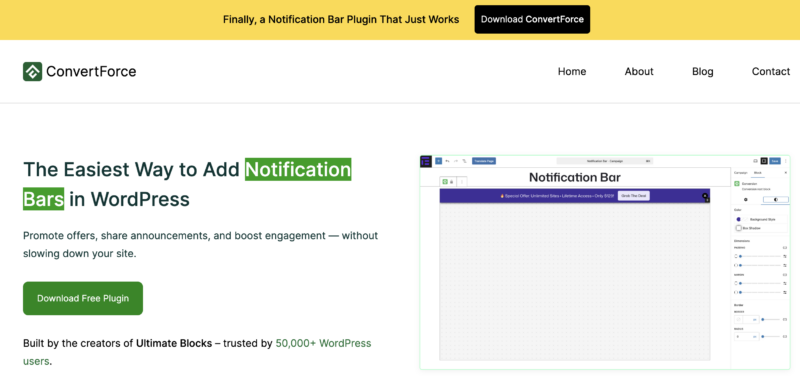
Task: Click the green Download Free Plugin button
Action: (x=83, y=298)
